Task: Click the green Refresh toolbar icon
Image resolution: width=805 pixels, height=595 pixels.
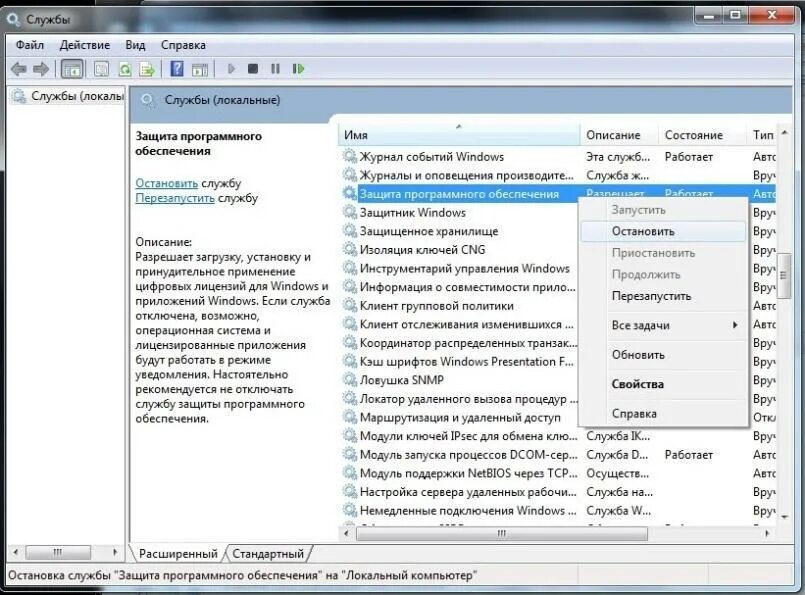Action: (x=125, y=69)
